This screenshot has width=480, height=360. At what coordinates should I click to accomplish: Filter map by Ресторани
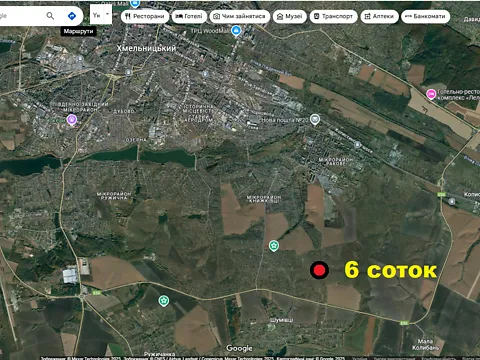pos(145,16)
